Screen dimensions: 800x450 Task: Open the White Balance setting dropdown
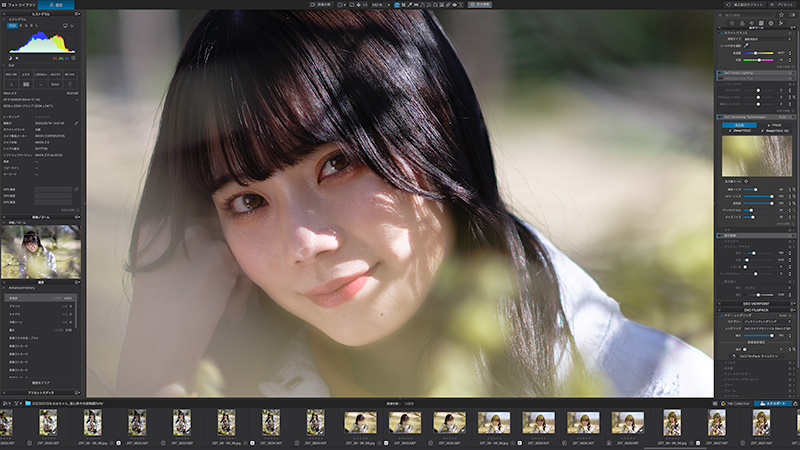(767, 39)
